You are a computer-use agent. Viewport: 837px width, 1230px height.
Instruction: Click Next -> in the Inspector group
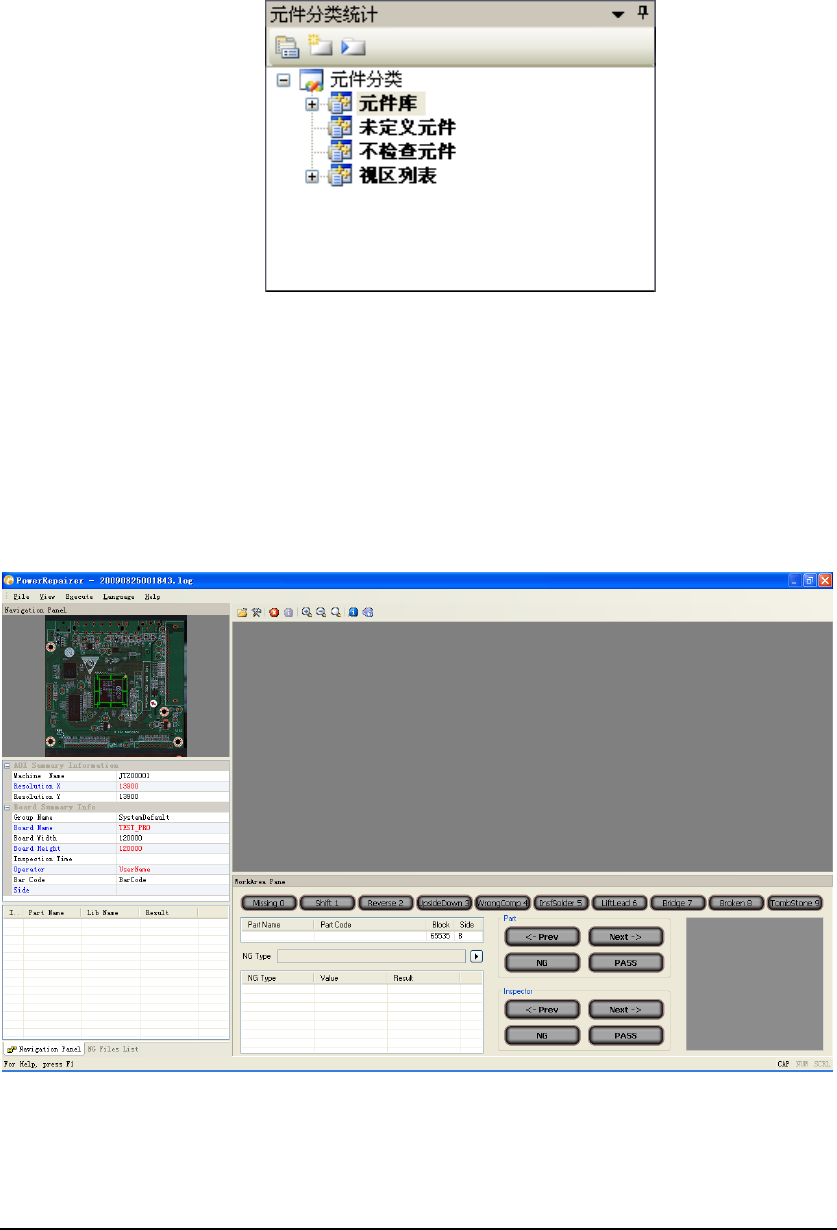tap(625, 1010)
